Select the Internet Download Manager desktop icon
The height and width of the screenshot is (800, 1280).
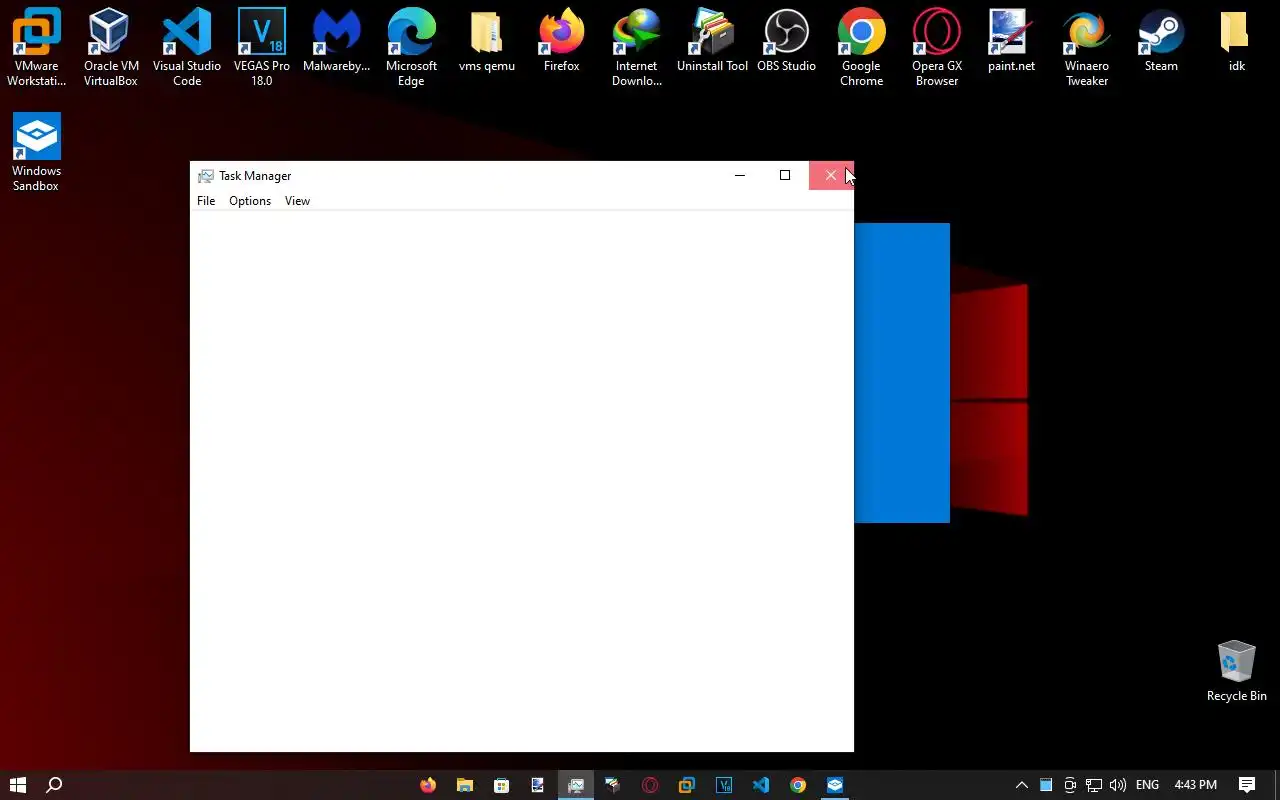pos(636,46)
